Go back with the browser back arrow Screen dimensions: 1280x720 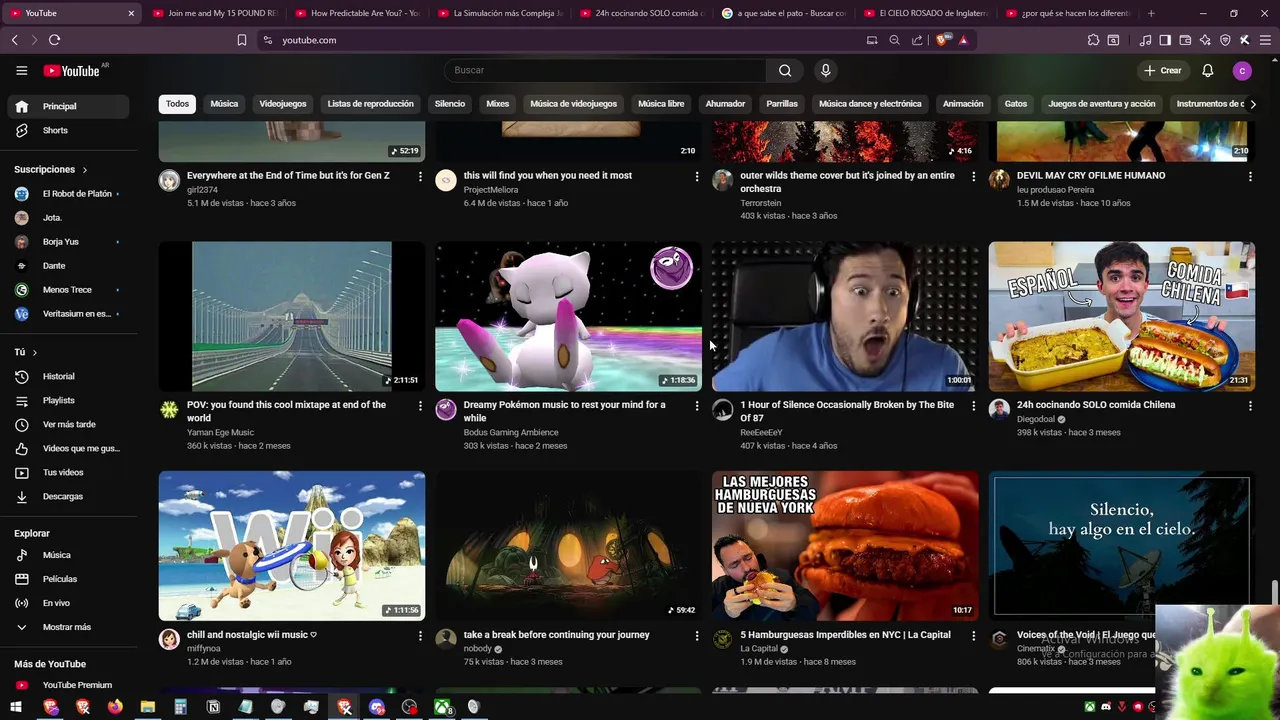pos(14,40)
